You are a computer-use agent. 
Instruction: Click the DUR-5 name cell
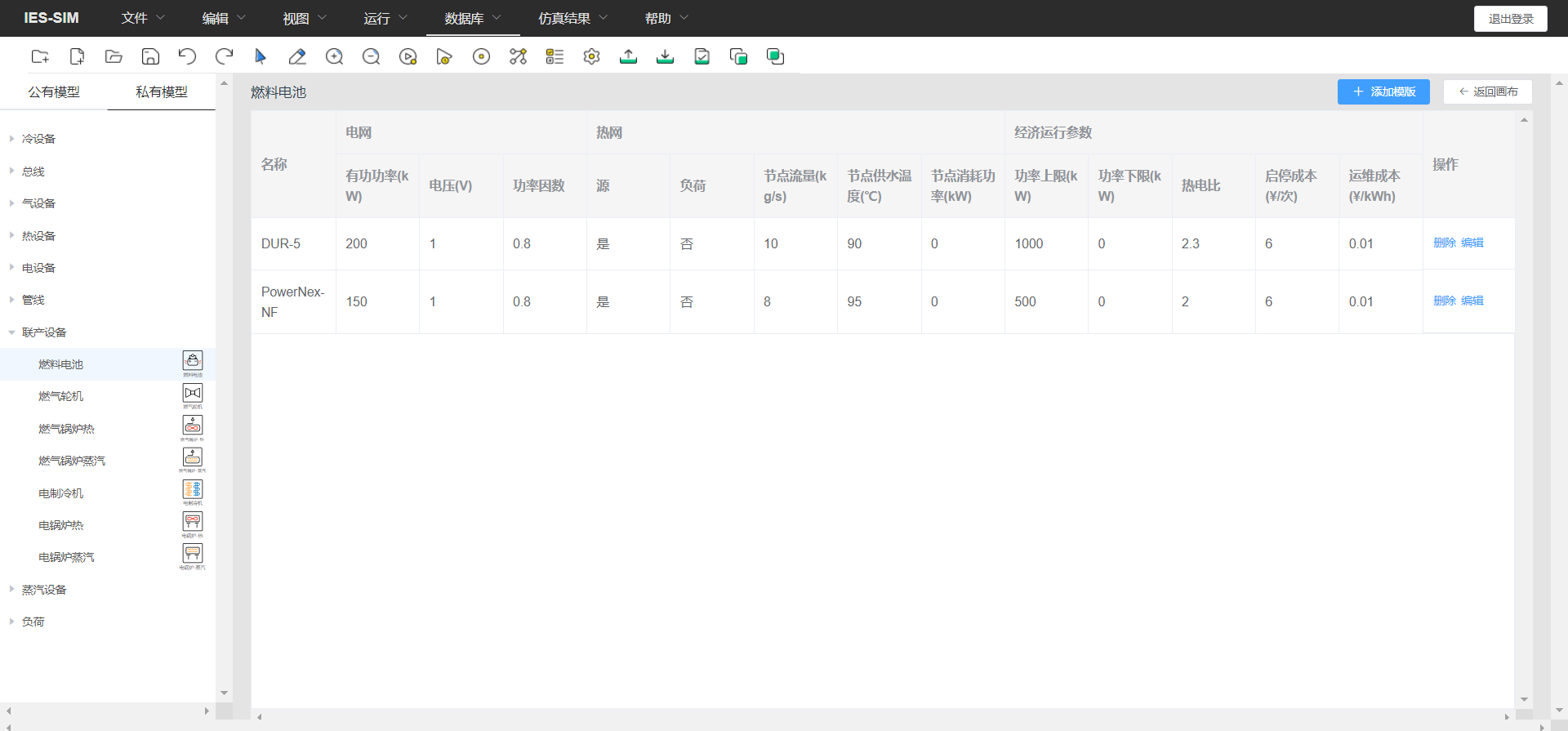[x=293, y=243]
